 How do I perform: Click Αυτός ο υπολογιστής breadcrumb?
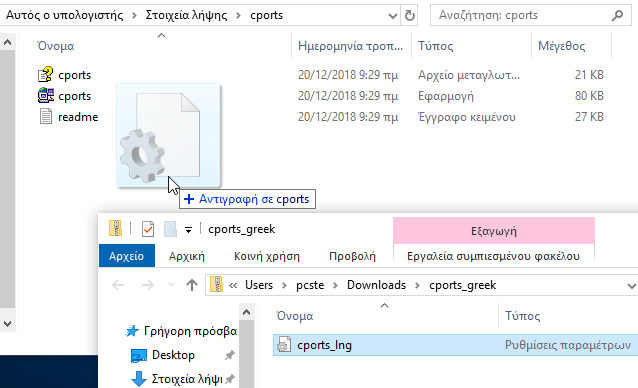(64, 15)
